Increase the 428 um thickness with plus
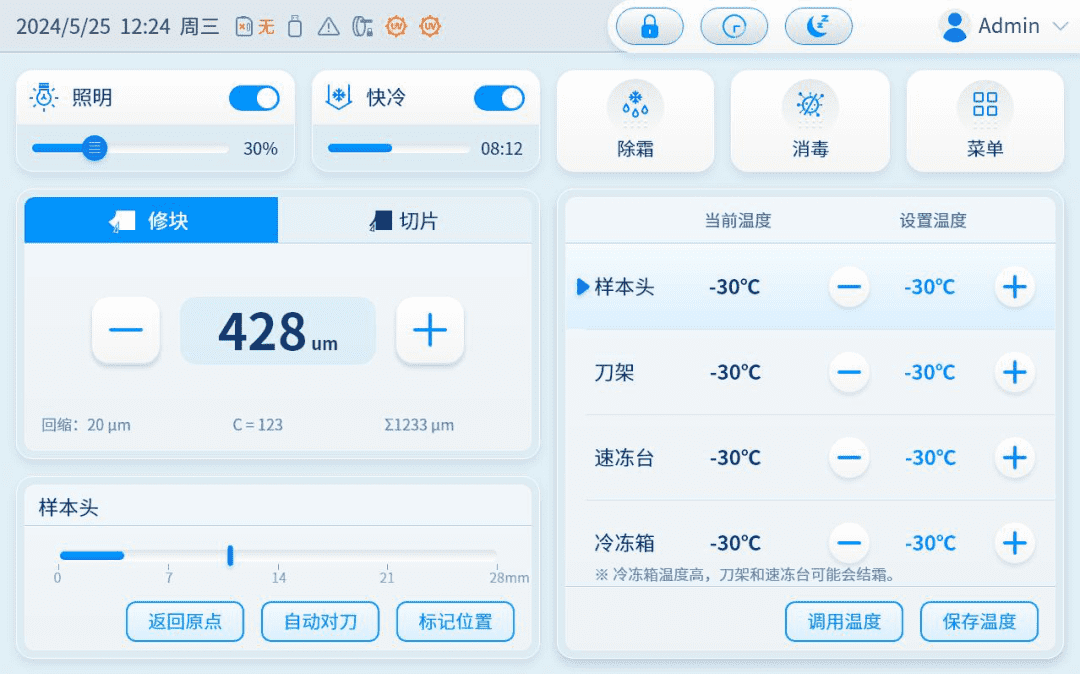 (430, 330)
